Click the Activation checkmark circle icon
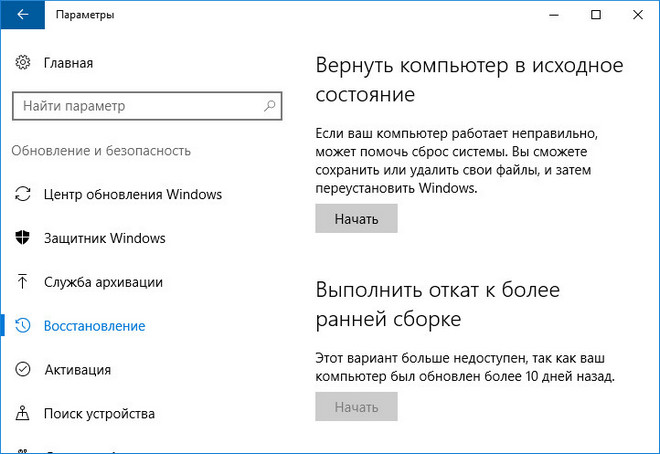 [x=24, y=370]
